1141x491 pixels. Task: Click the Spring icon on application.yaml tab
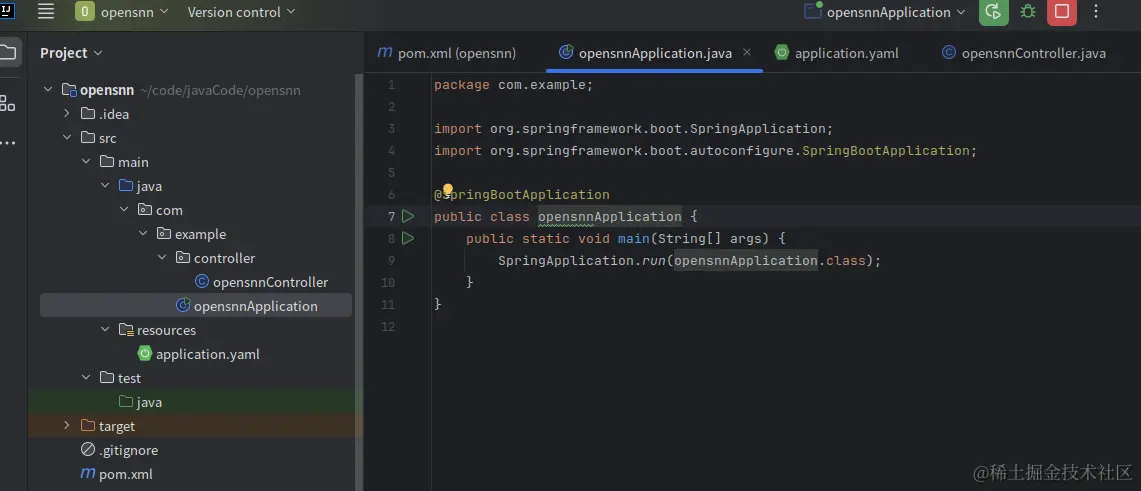click(782, 52)
